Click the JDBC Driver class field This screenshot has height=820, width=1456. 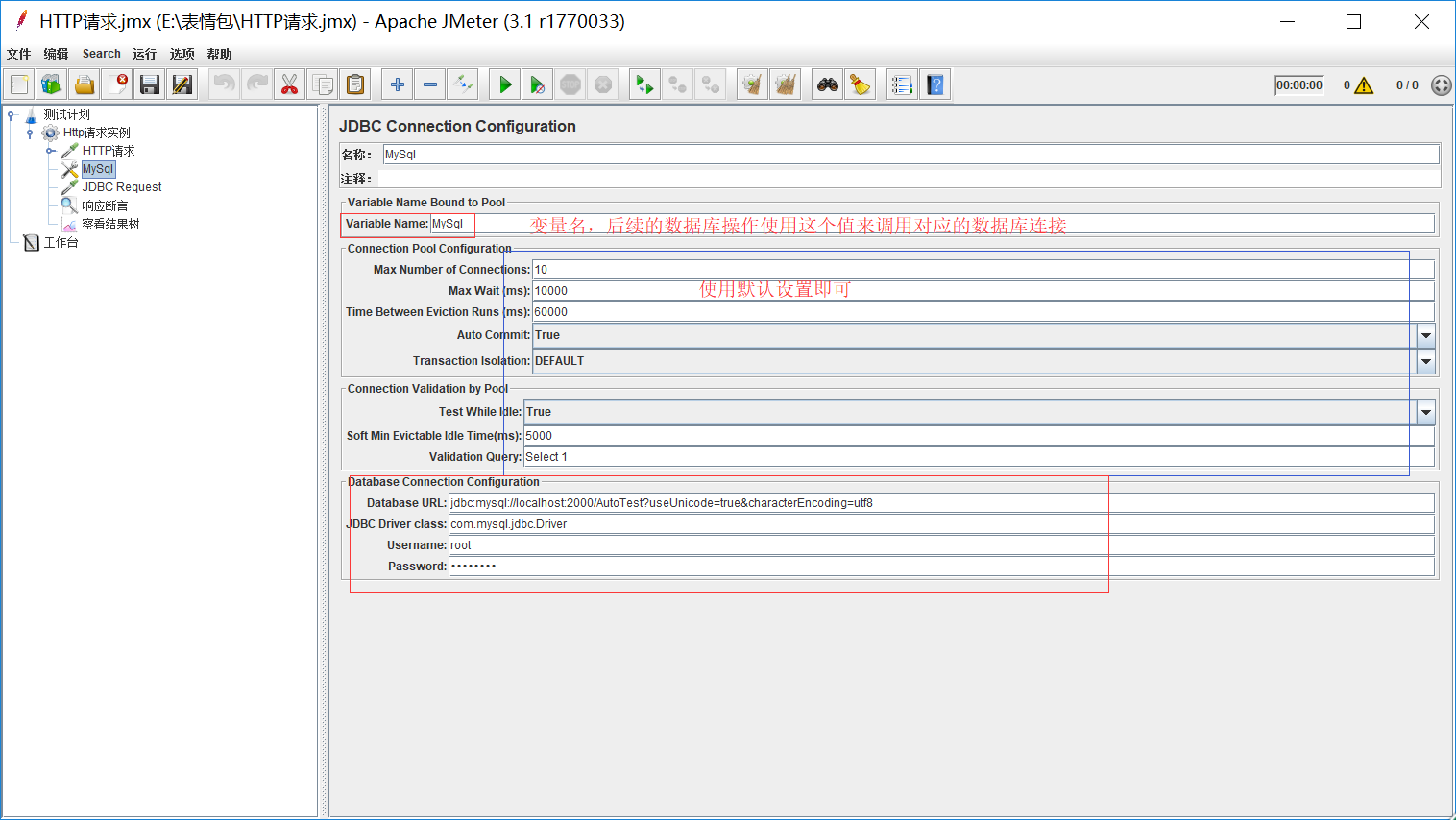tap(941, 524)
